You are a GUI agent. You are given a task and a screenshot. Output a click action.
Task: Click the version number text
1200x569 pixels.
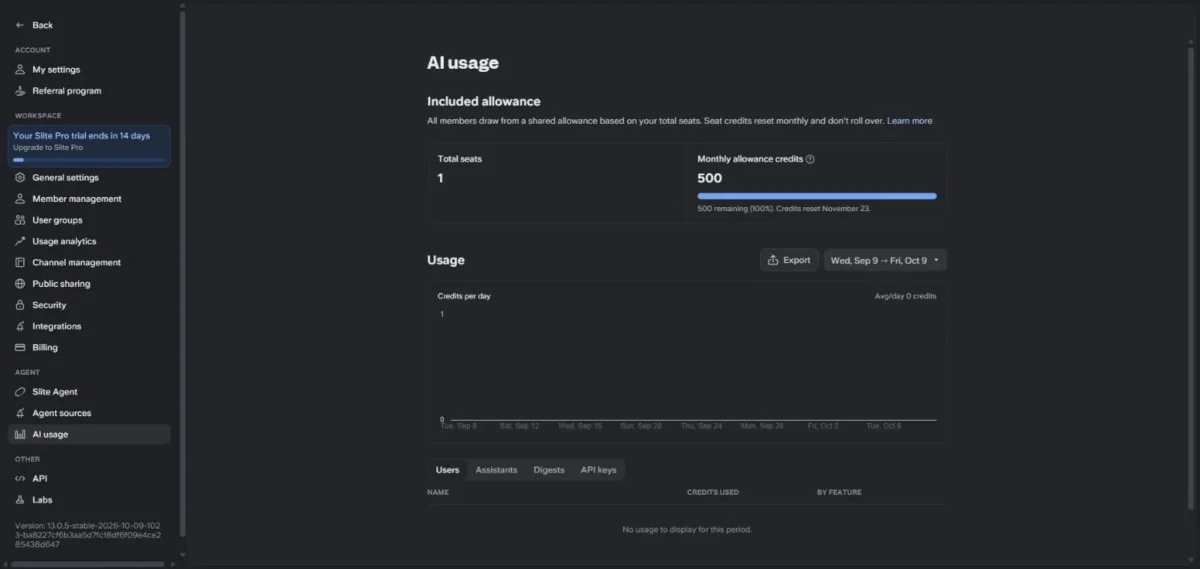pos(89,534)
